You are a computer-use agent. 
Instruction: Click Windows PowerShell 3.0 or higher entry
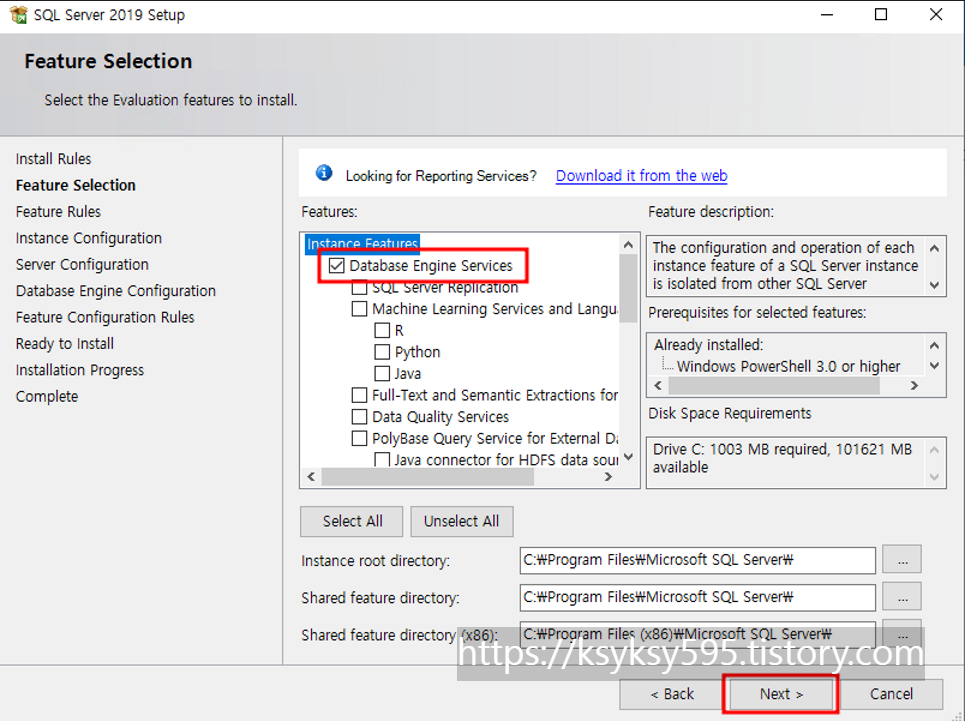pyautogui.click(x=788, y=367)
